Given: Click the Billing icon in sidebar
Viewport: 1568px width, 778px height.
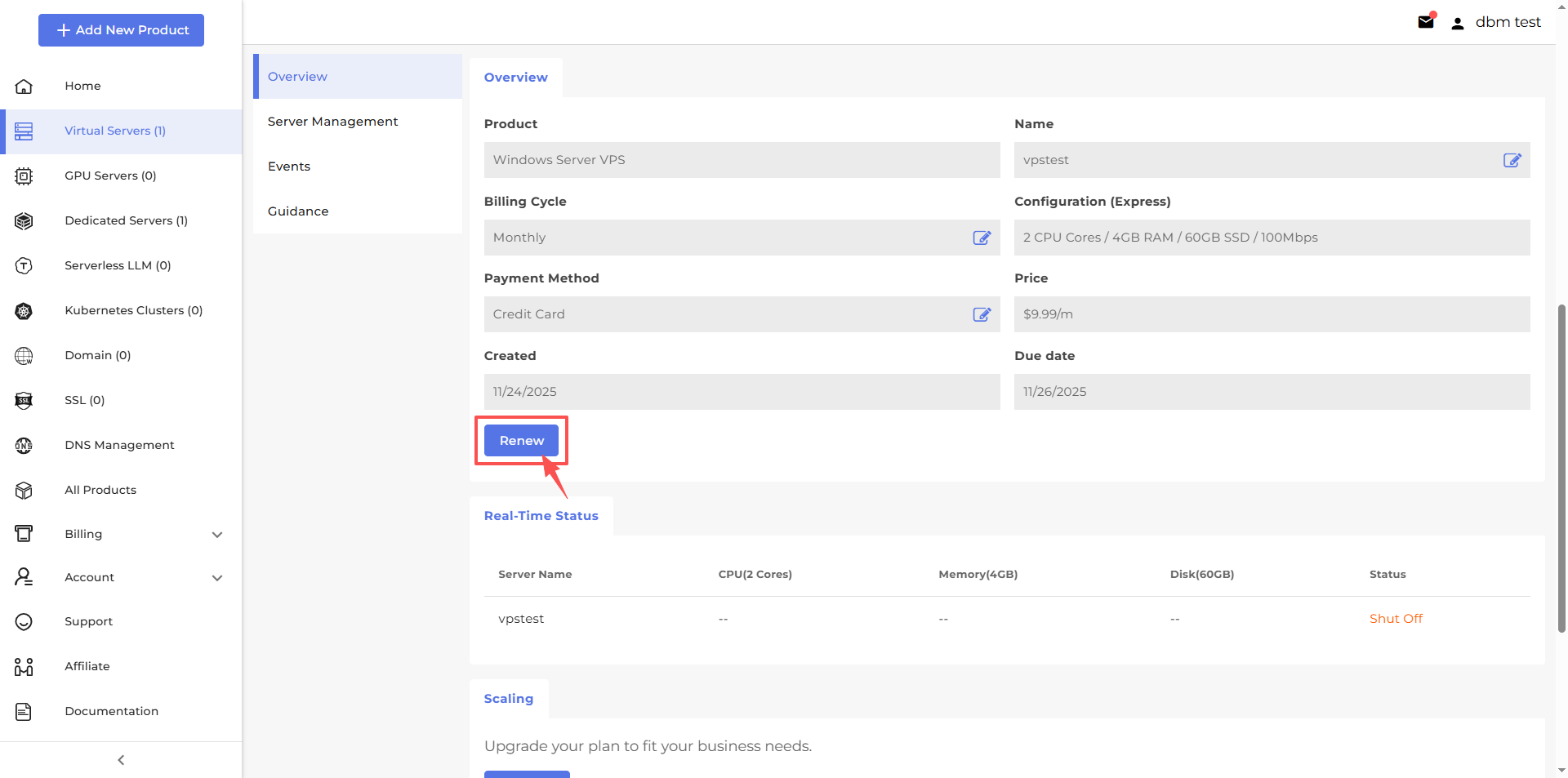Looking at the screenshot, I should [24, 534].
